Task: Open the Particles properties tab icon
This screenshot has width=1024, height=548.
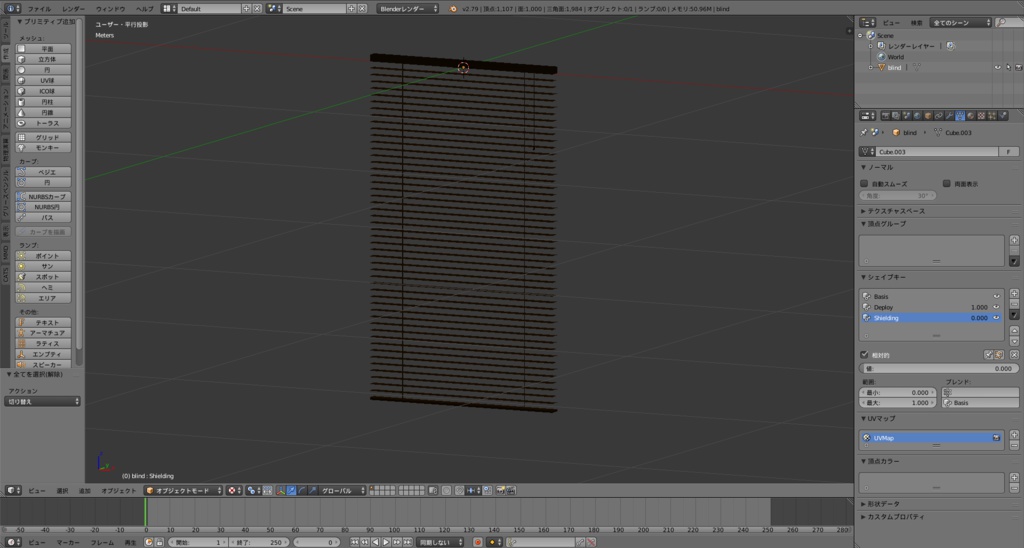Action: tap(992, 116)
